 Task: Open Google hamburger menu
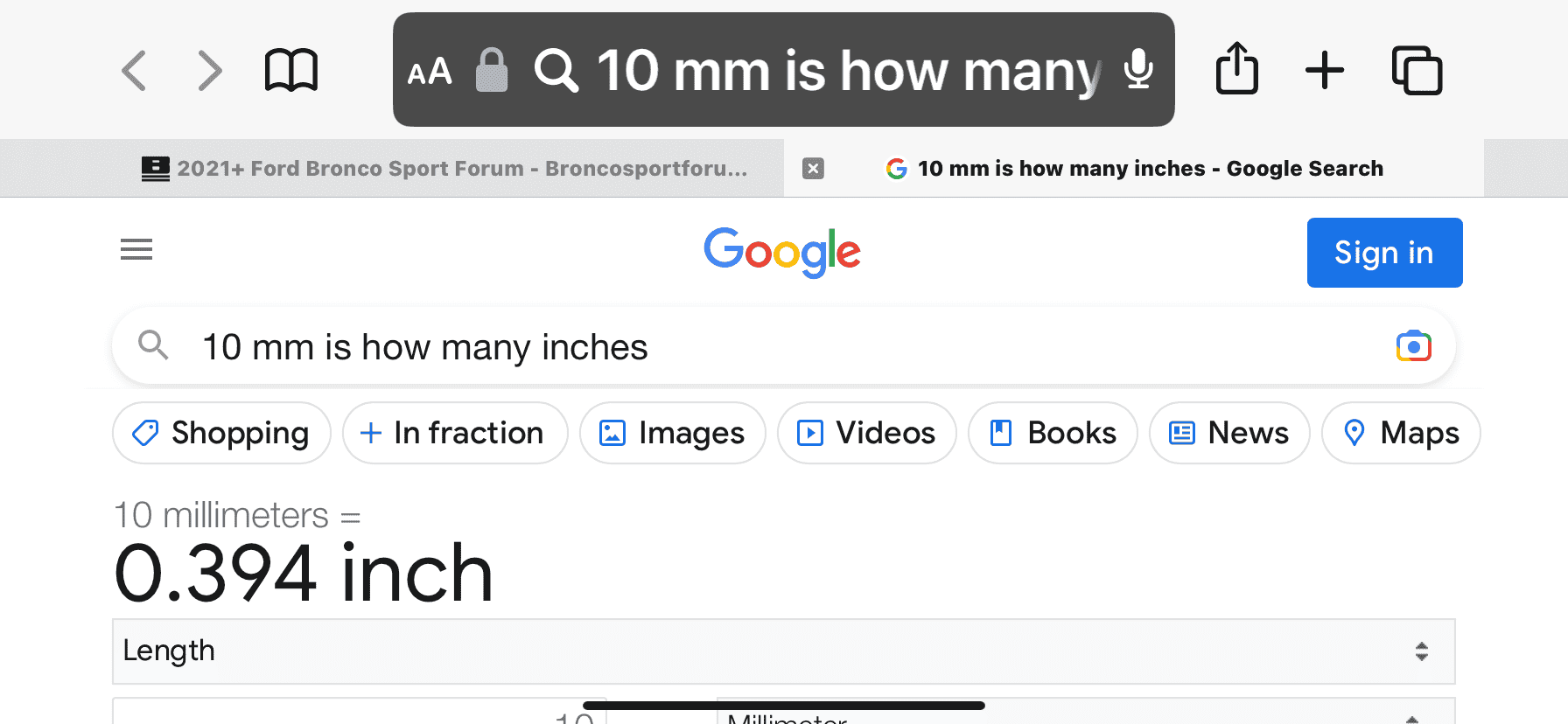coord(136,250)
